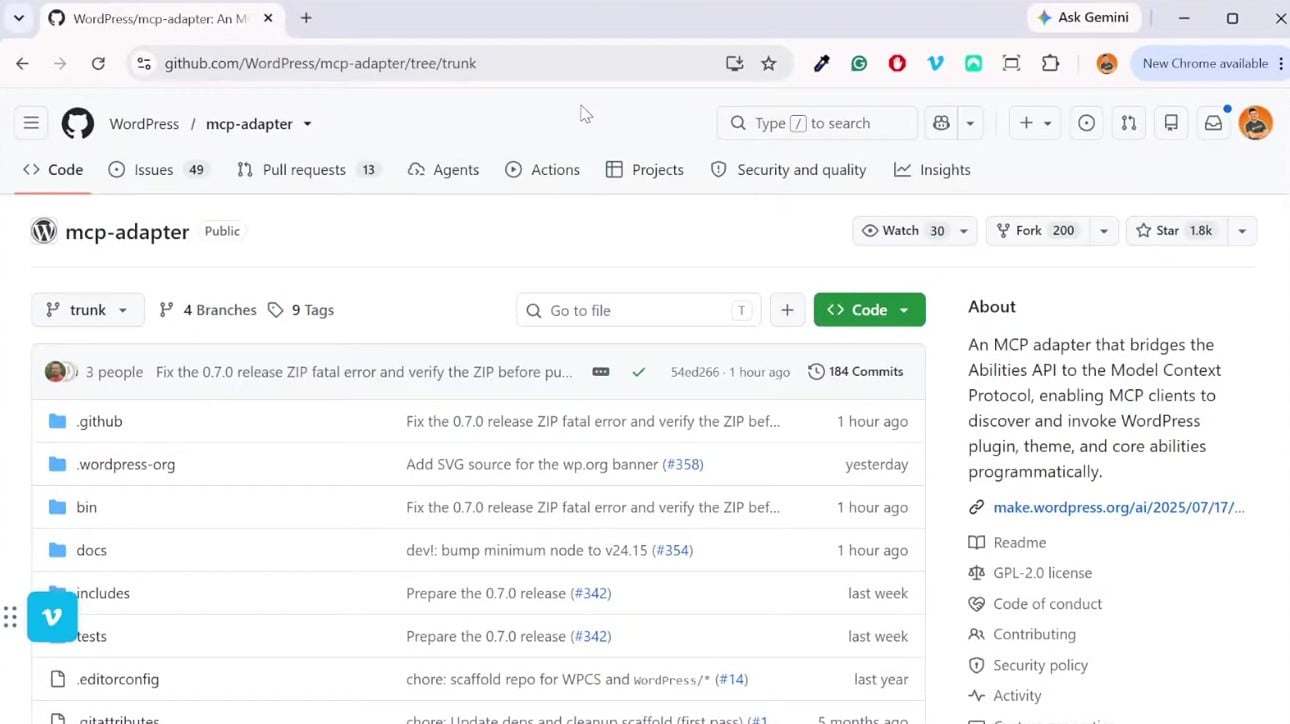The width and height of the screenshot is (1290, 724).
Task: Fork the mcp-adapter repository
Action: 1038,231
